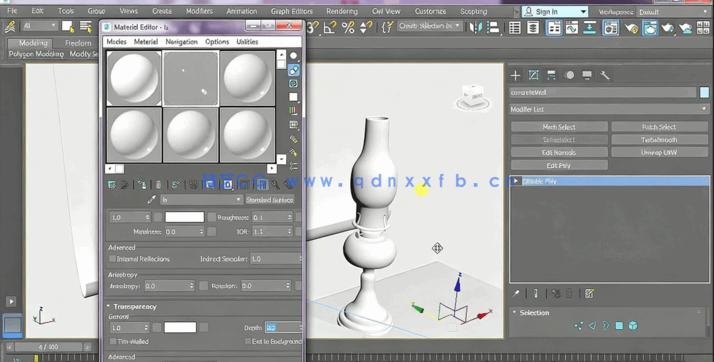Open the Modes menu in Material Editor

tap(116, 41)
